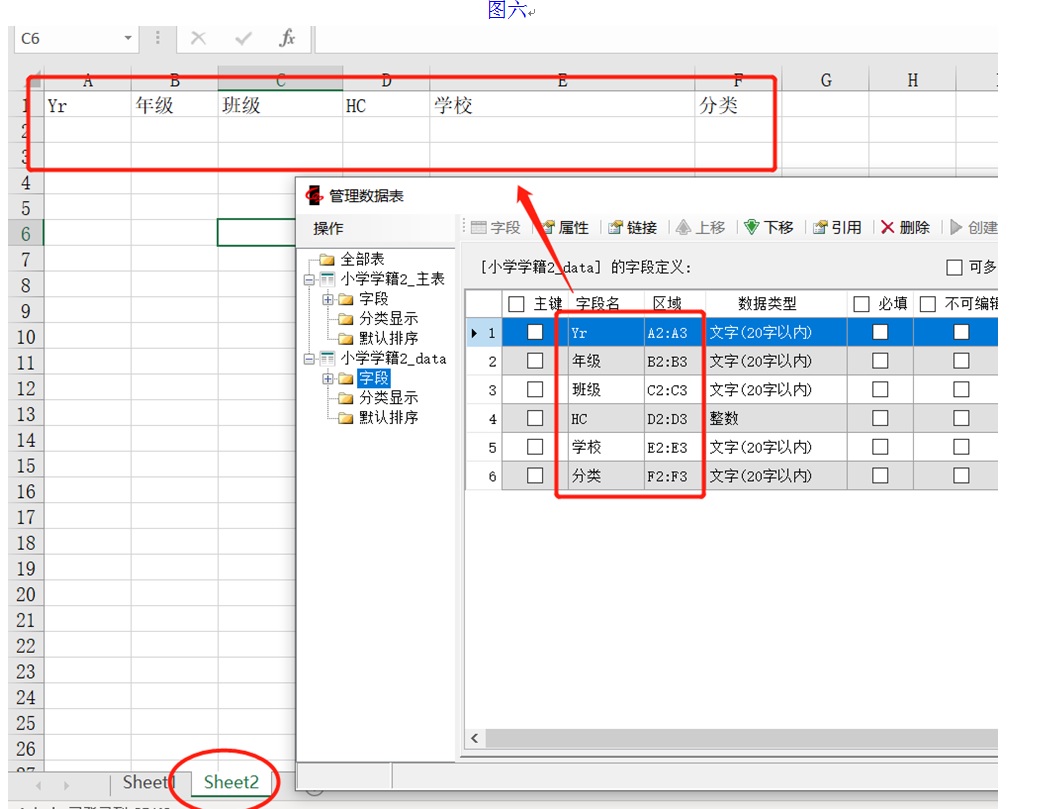Expand 字段 under 小学学籍2_主表
The image size is (1046, 809).
[x=327, y=299]
